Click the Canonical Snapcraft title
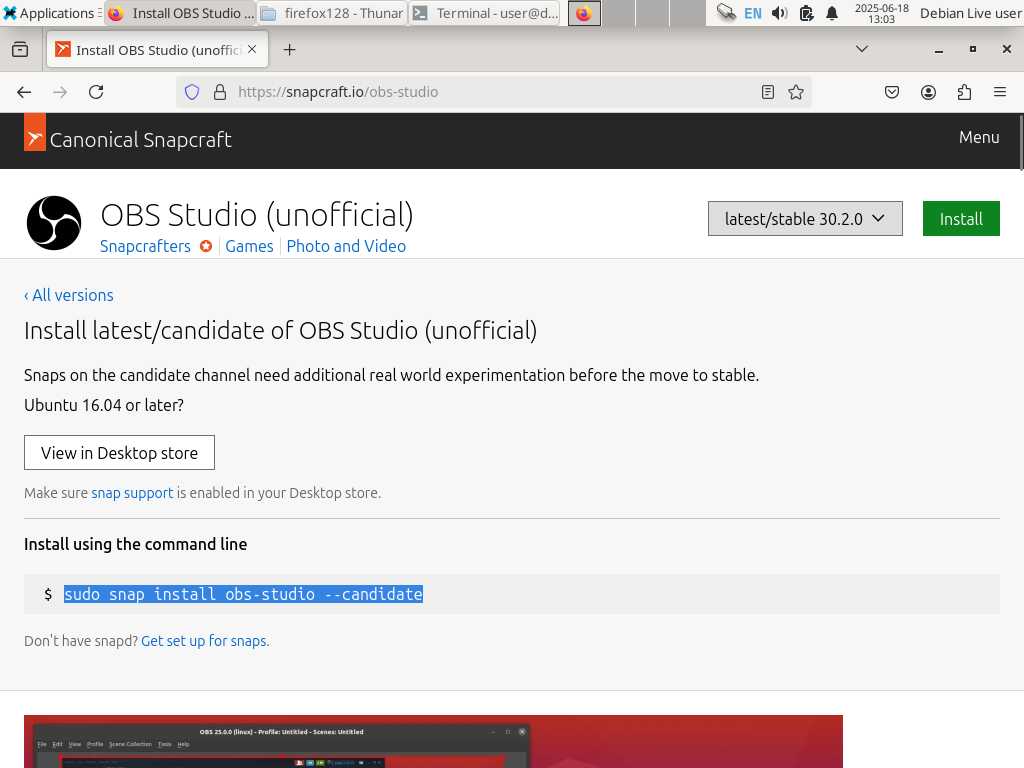1024x768 pixels. pos(140,139)
